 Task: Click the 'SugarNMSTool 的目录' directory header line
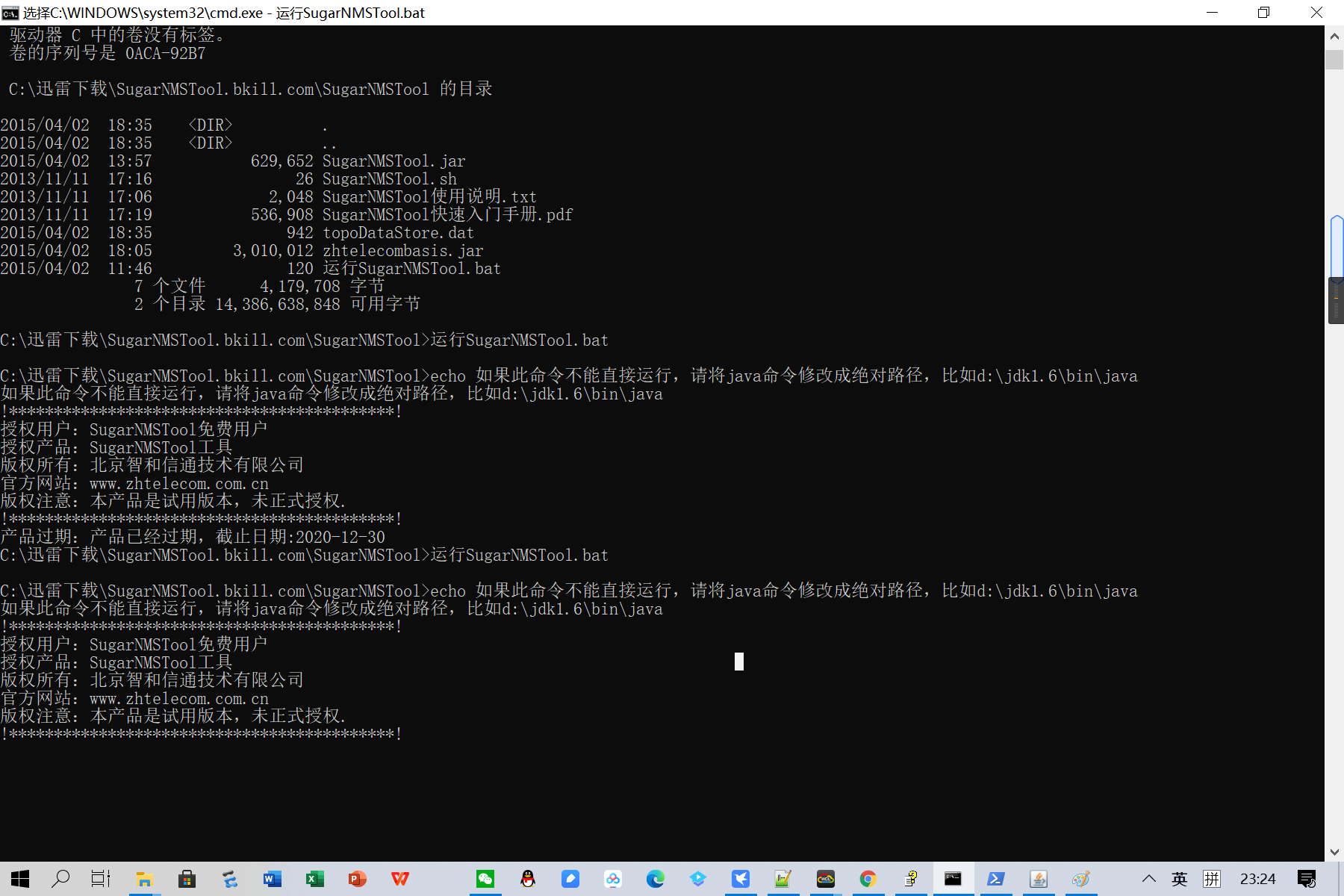(251, 89)
